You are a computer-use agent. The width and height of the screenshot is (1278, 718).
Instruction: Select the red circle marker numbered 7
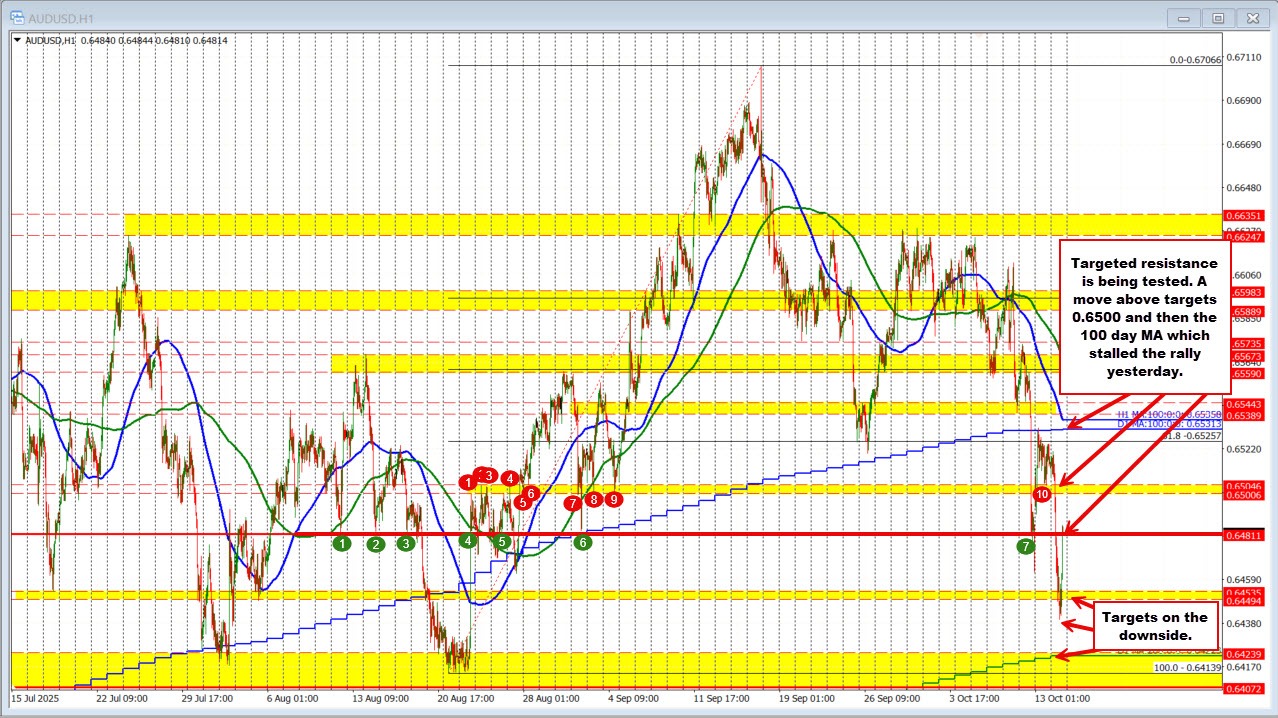[x=572, y=503]
